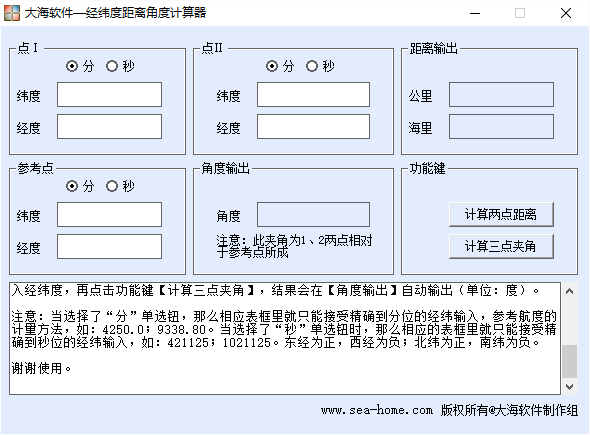Click the 计算三点夹角 button

pyautogui.click(x=501, y=246)
